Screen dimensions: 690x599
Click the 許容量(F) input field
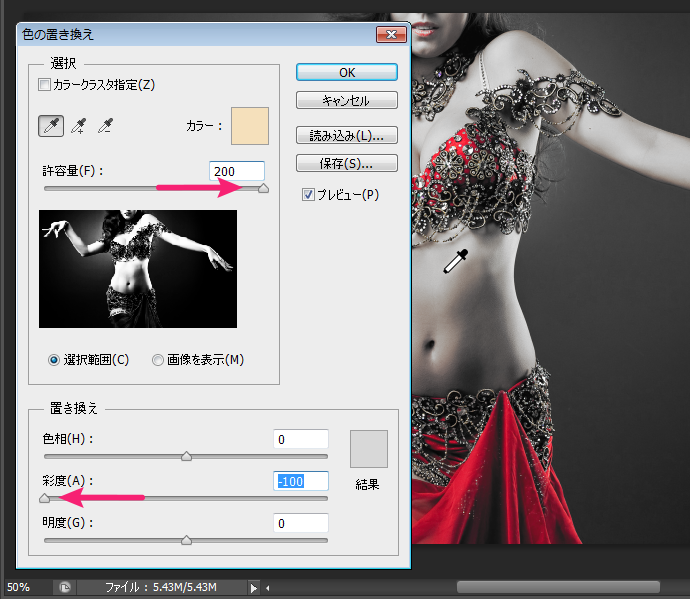237,172
